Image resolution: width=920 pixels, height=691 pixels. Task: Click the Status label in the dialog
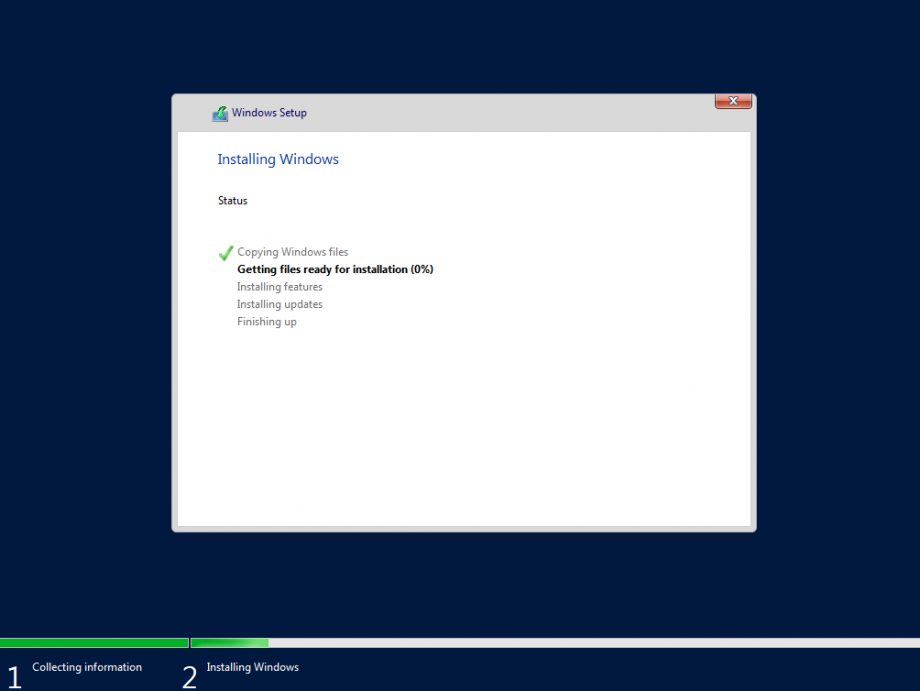click(x=232, y=200)
